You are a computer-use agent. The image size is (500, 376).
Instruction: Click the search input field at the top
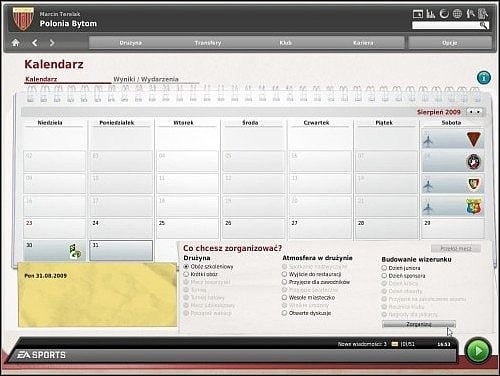[x=446, y=25]
